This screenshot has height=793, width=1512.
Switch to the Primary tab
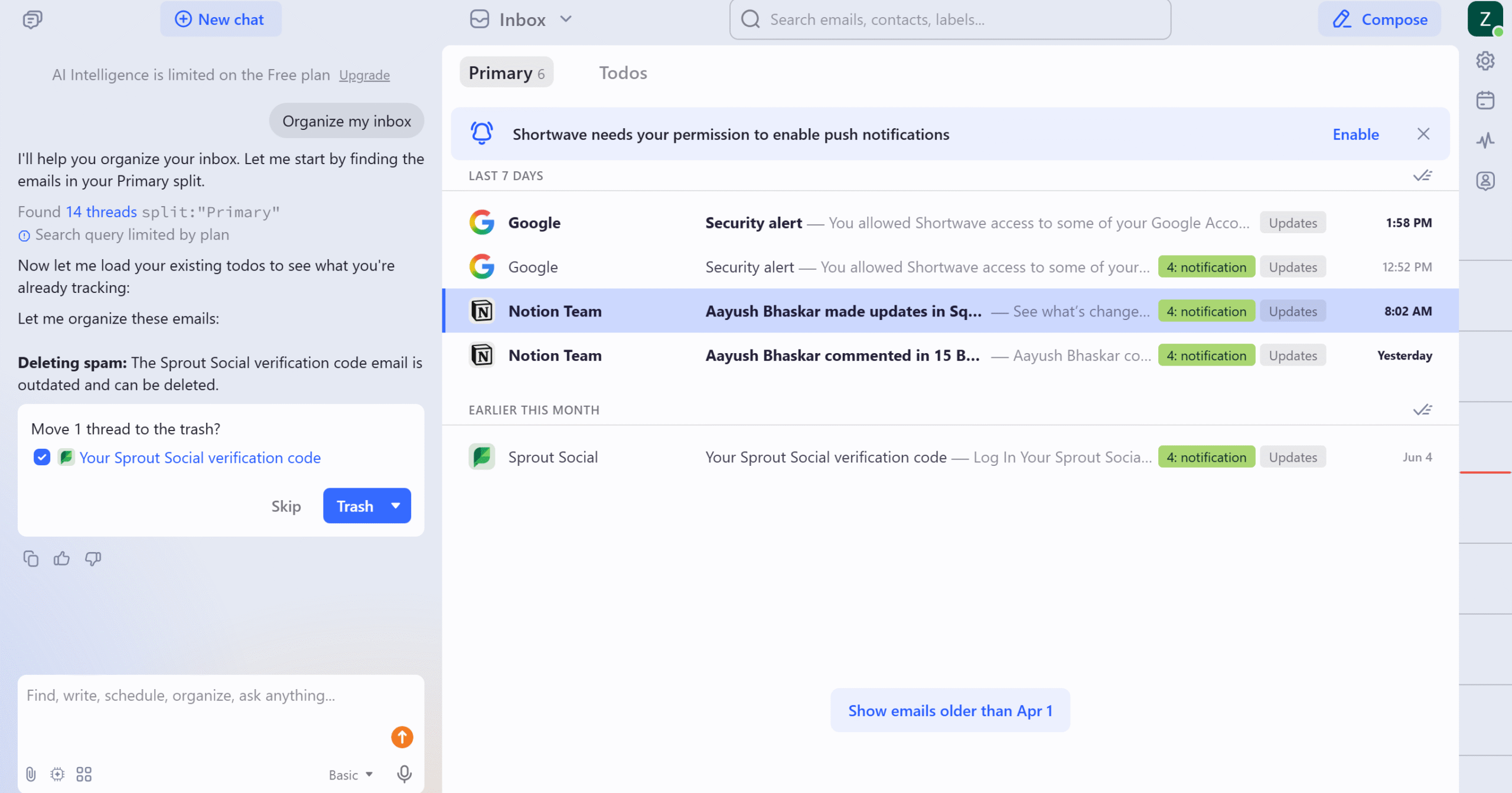[506, 73]
